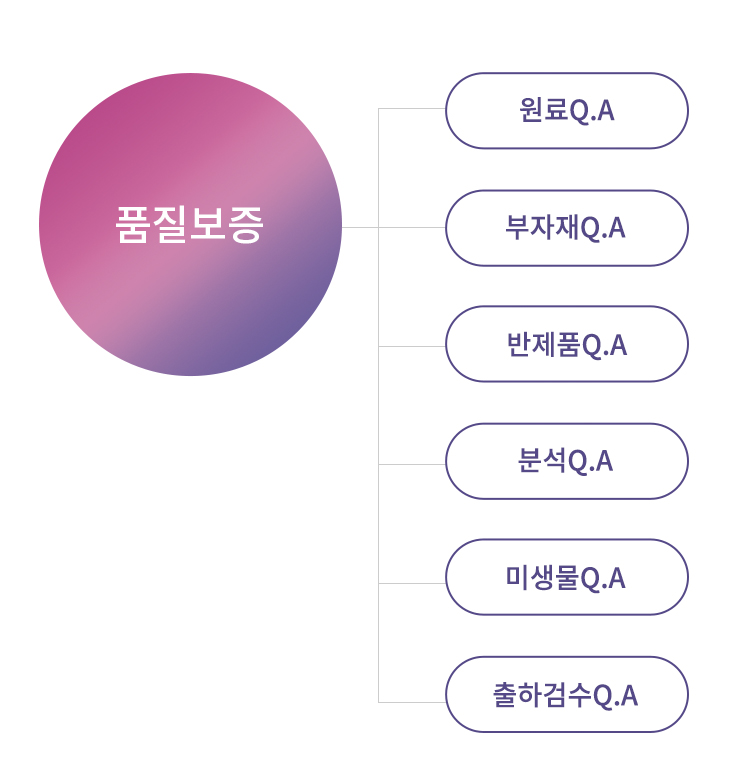Choose the 분석Q.A pill button
The image size is (740, 775).
click(x=566, y=461)
